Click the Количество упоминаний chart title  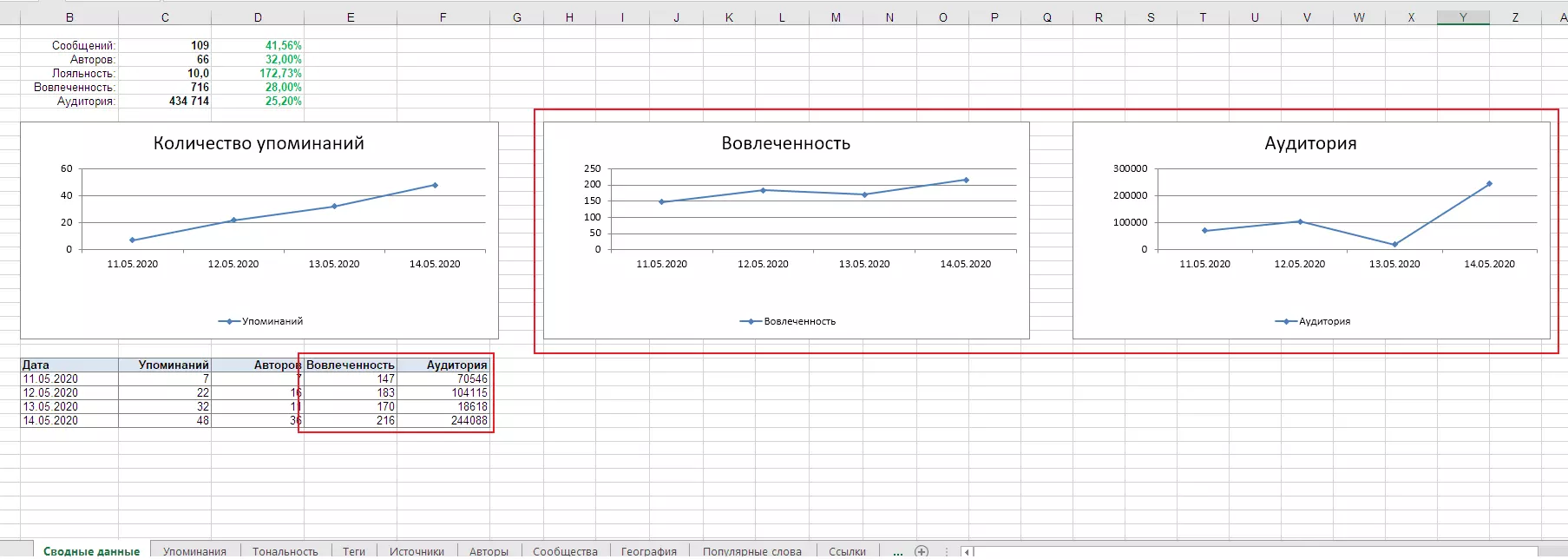(x=259, y=143)
